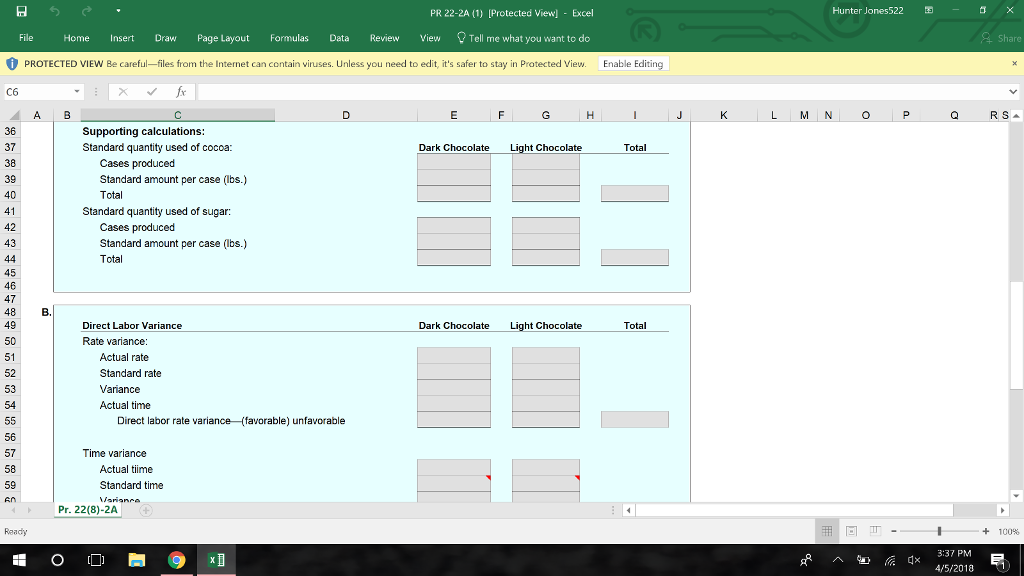Open Task View on the taskbar

tap(96, 560)
